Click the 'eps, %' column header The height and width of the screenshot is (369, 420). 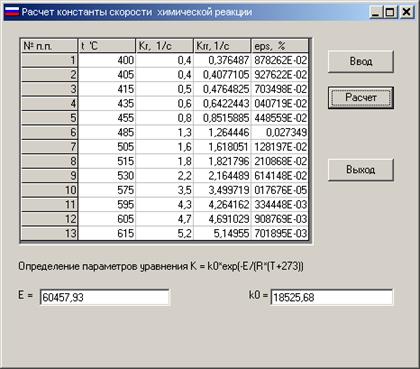click(280, 46)
